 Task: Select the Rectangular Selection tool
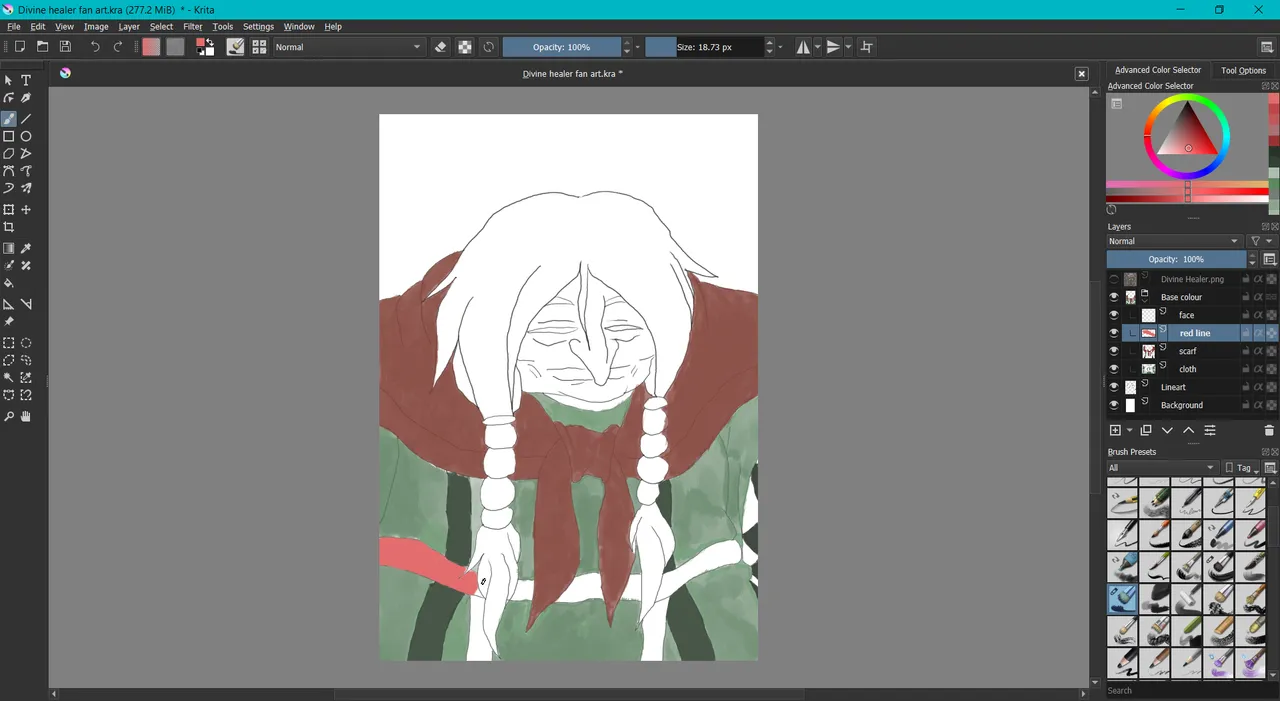point(9,343)
